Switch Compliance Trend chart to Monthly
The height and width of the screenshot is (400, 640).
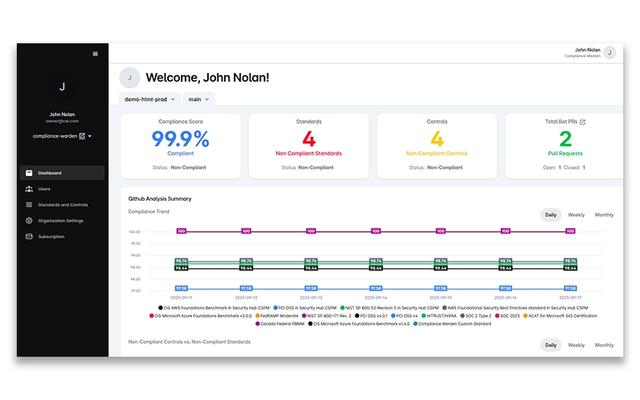[604, 215]
